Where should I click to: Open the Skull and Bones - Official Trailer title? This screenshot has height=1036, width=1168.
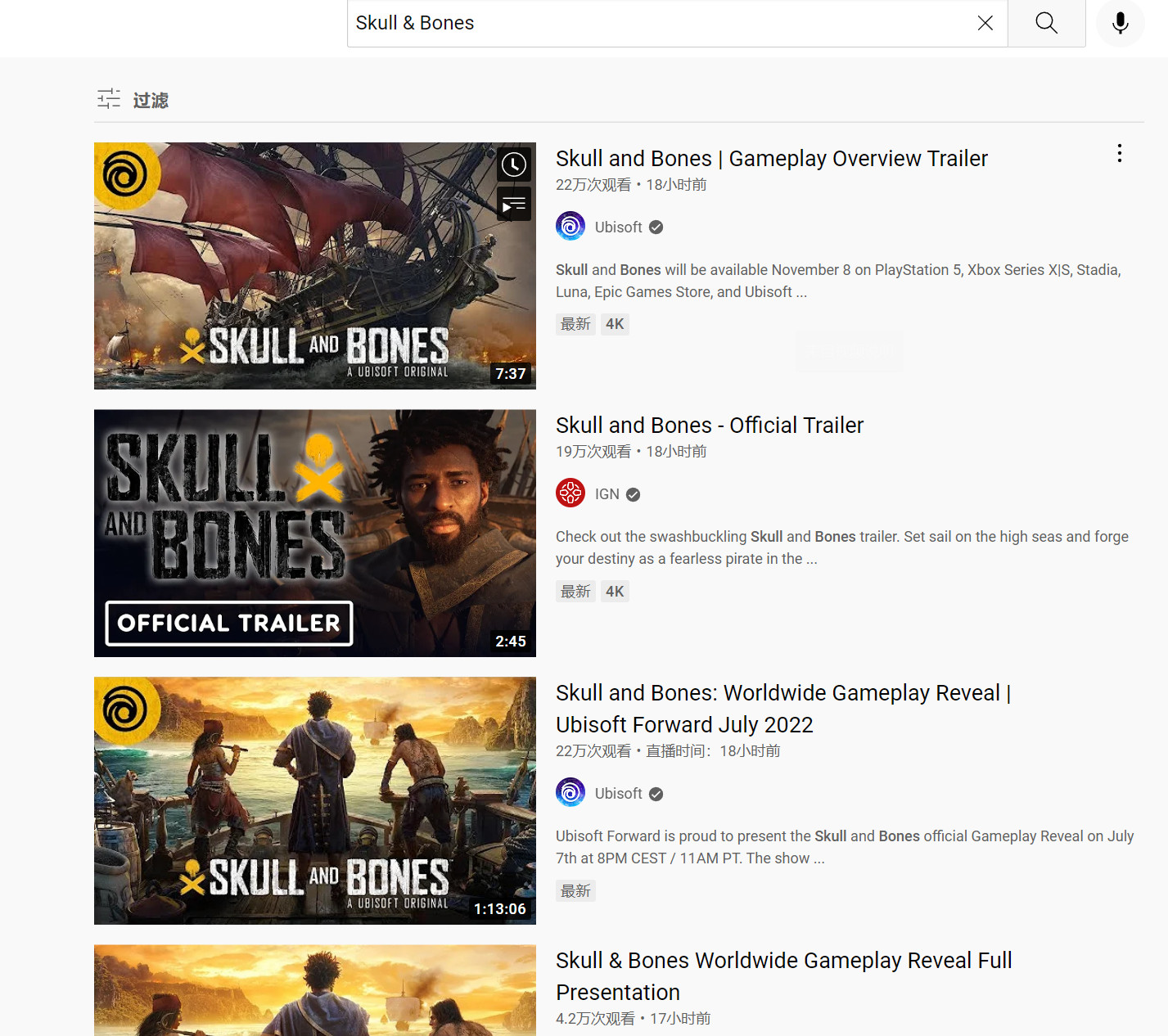pos(709,426)
